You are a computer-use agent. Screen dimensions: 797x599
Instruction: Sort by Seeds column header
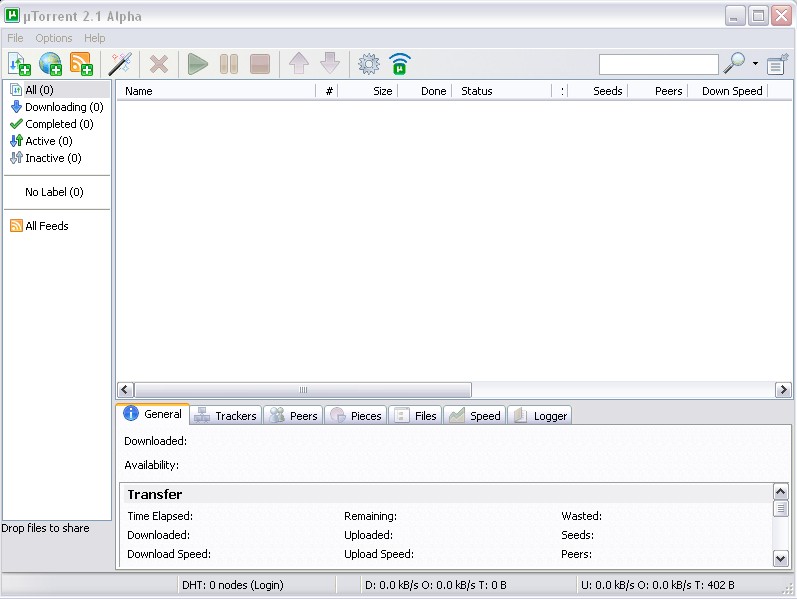click(x=598, y=91)
